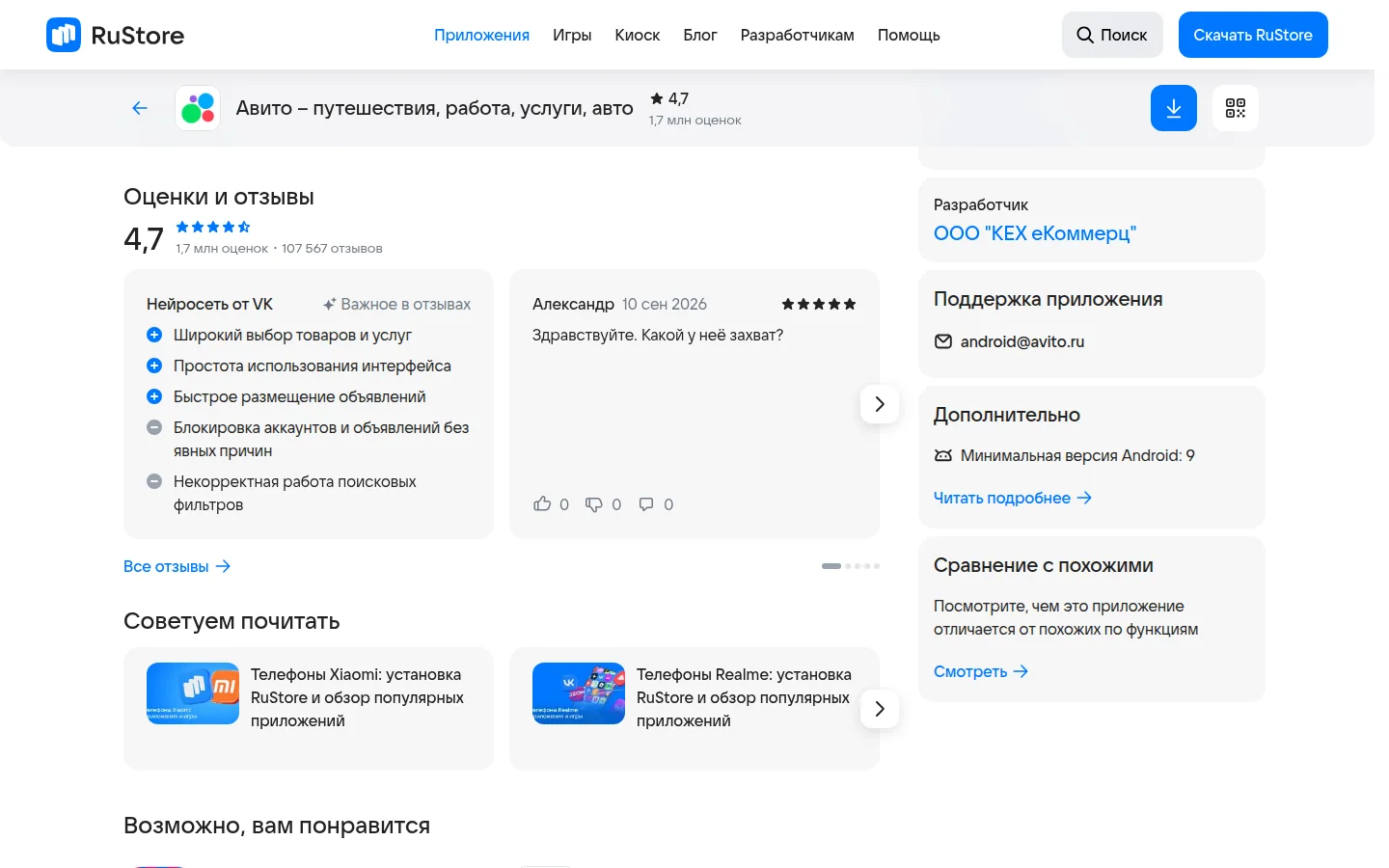Open article Телефоны Xiaomi: установка RuStore

[x=358, y=697]
